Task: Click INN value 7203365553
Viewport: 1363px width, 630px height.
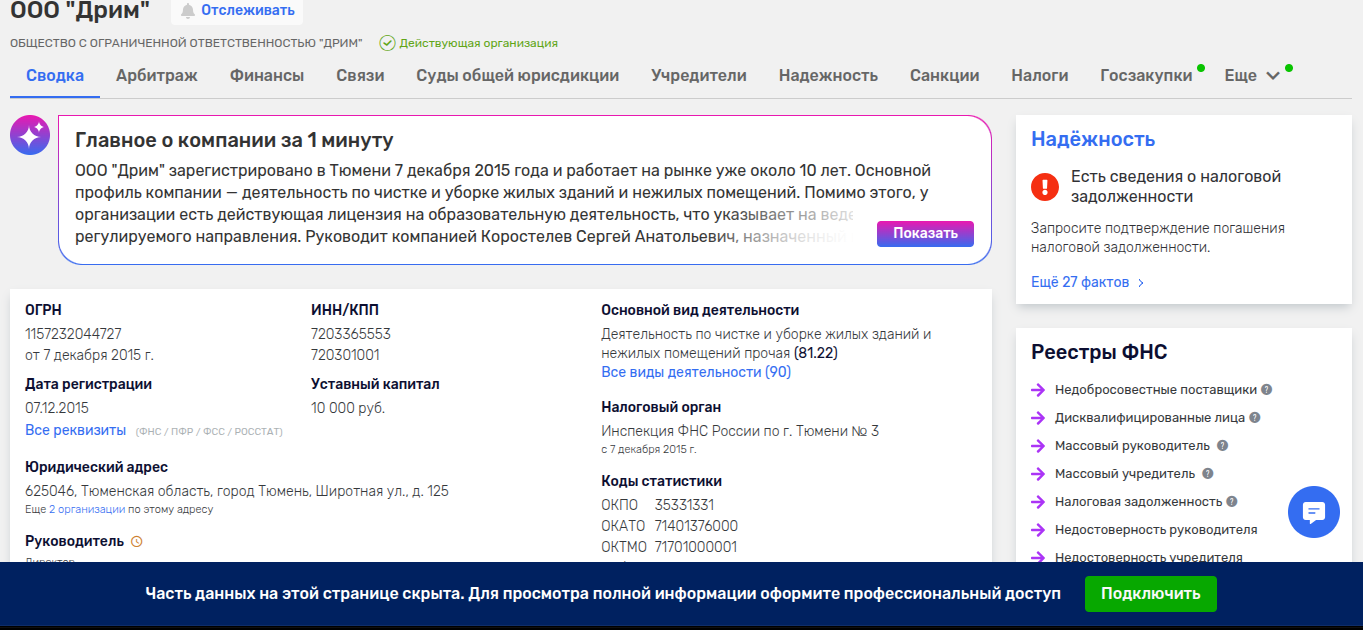Action: tap(351, 334)
